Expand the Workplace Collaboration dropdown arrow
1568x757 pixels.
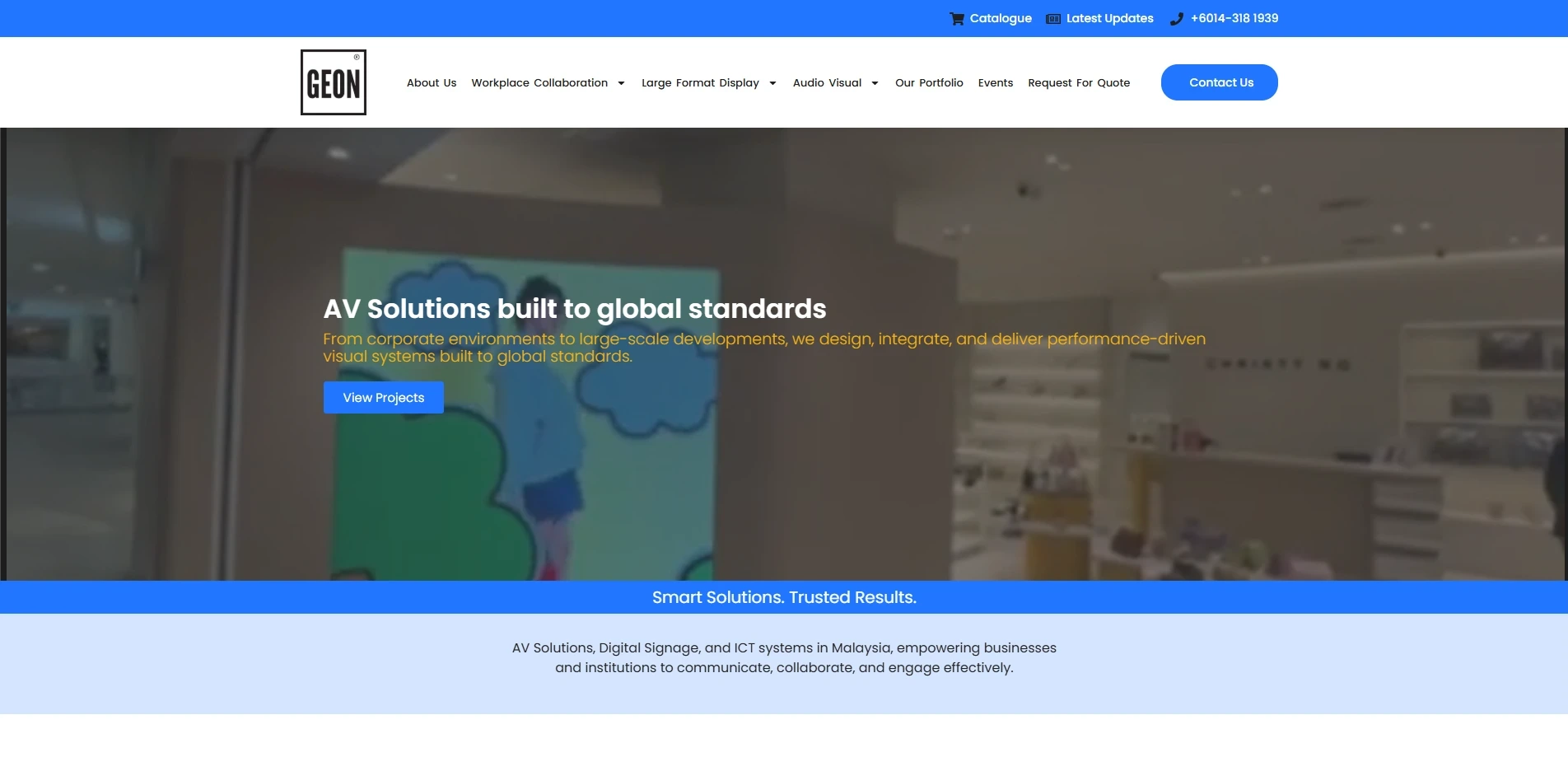coord(621,83)
